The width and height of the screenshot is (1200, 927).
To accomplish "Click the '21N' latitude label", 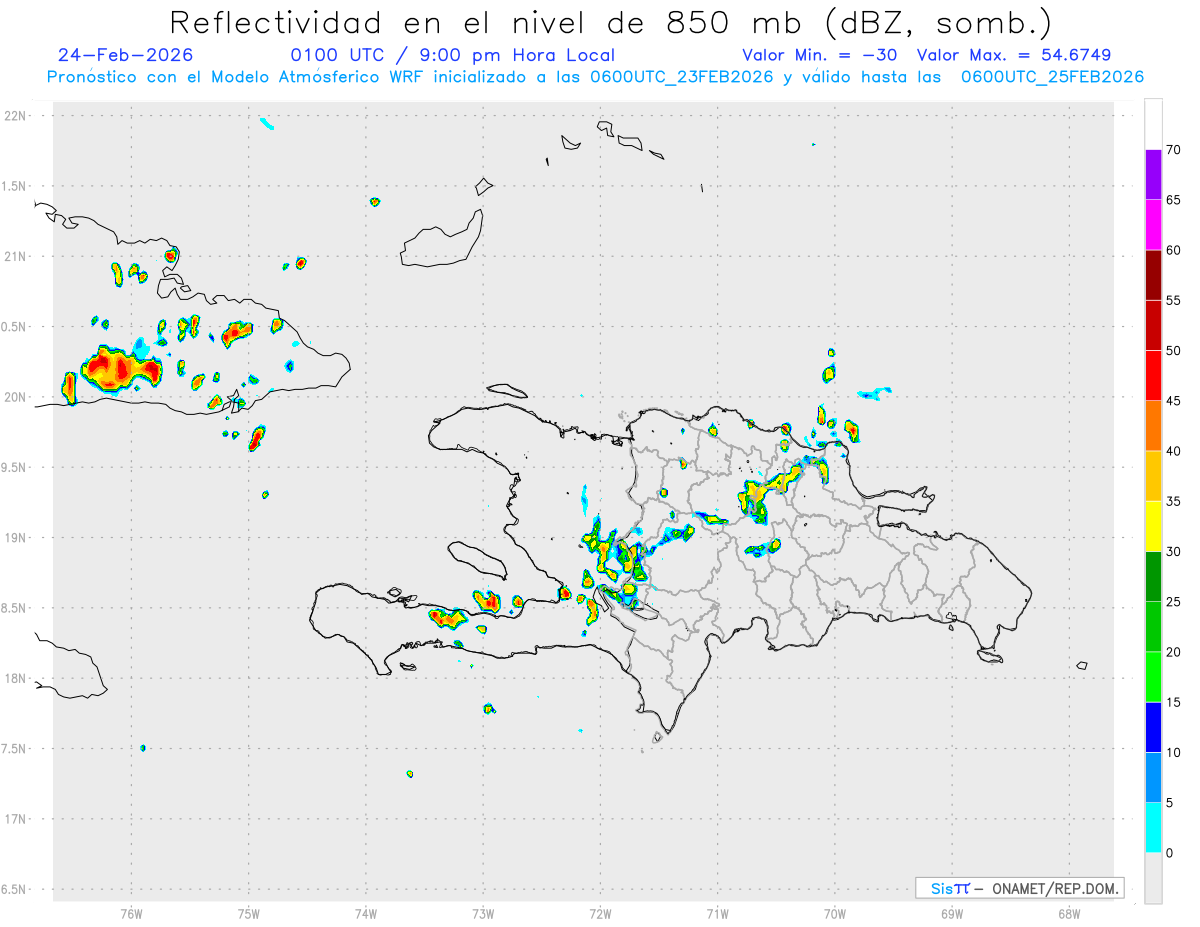I will (17, 256).
